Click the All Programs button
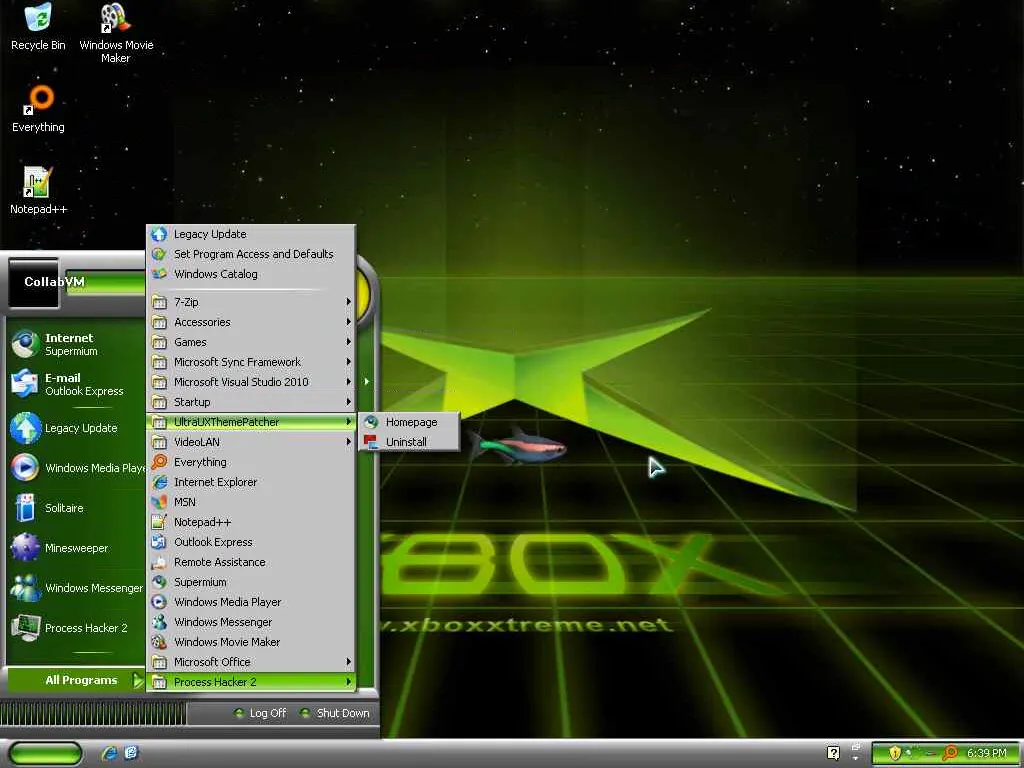1024x768 pixels. (75, 680)
